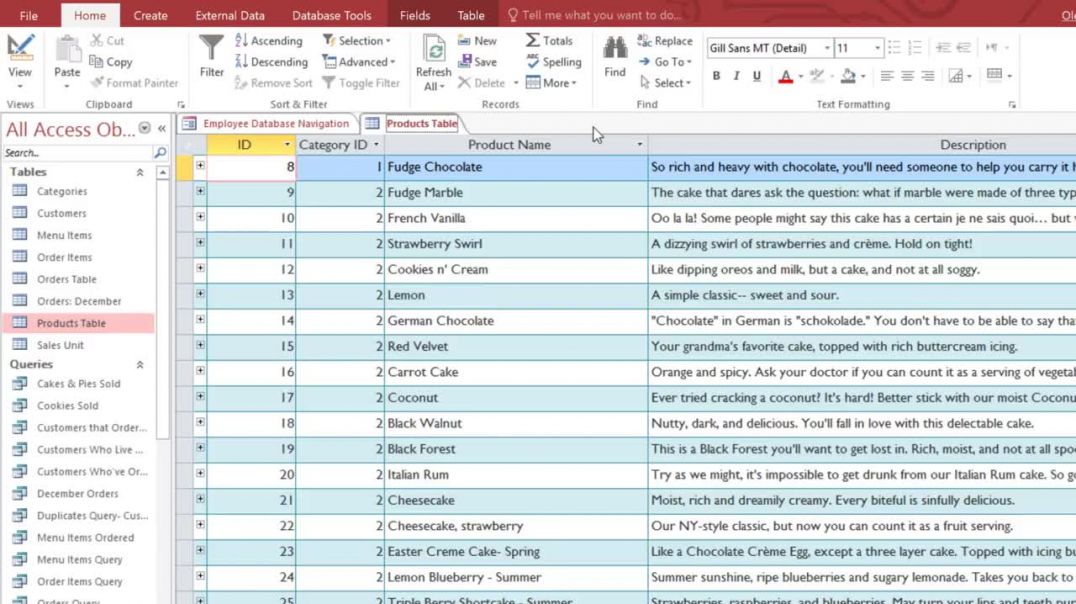Open the Sales Unit table

pos(60,345)
